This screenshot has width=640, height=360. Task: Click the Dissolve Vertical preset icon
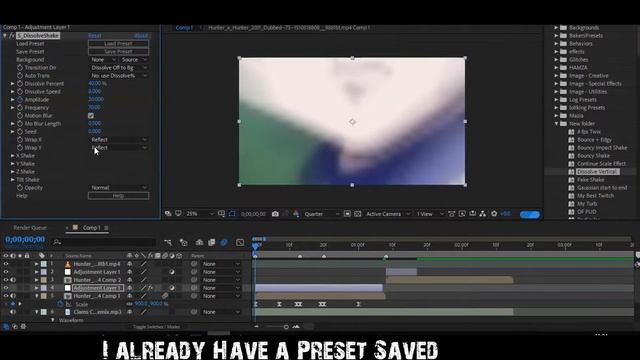tap(571, 172)
